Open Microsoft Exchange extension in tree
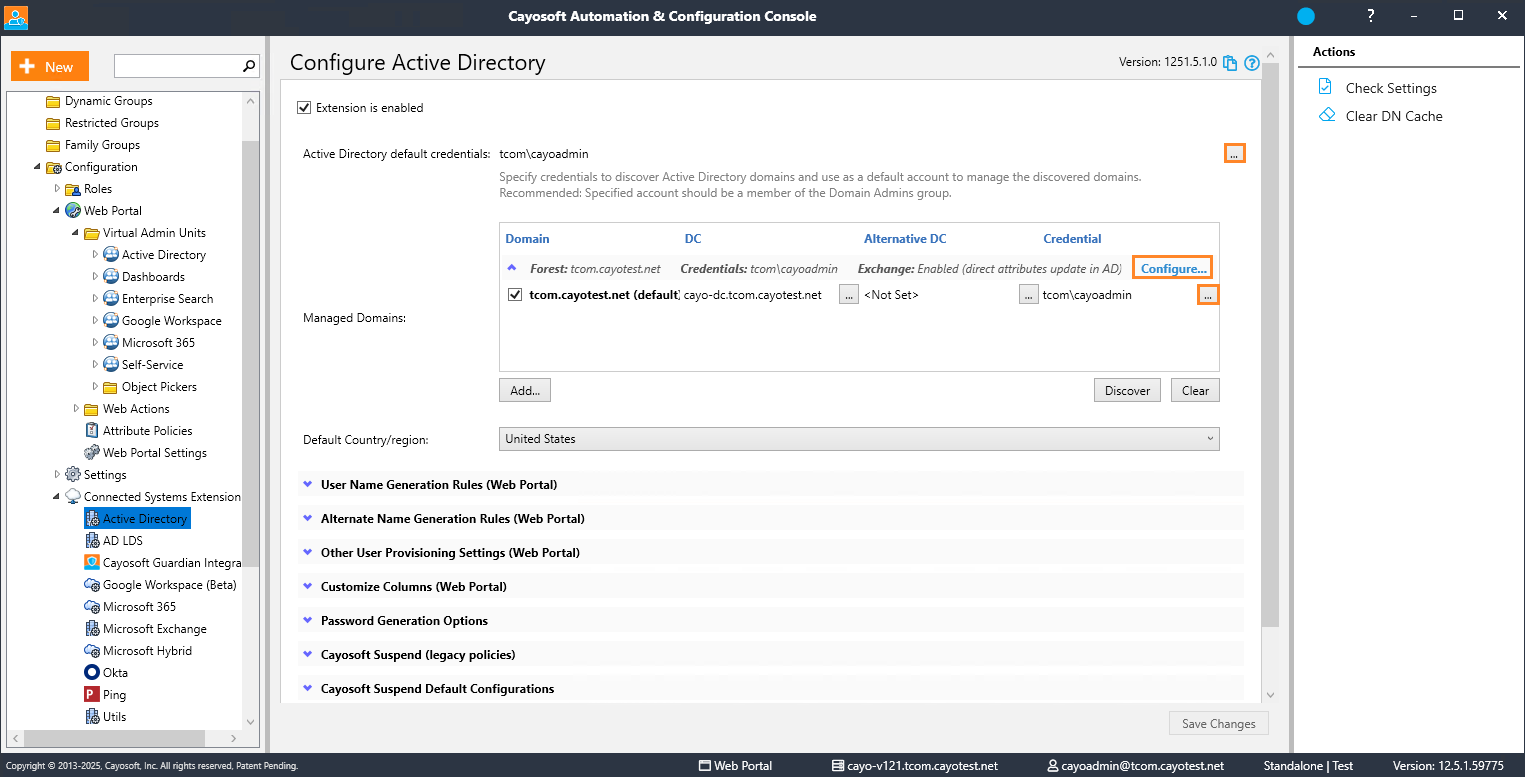The image size is (1525, 777). 154,629
